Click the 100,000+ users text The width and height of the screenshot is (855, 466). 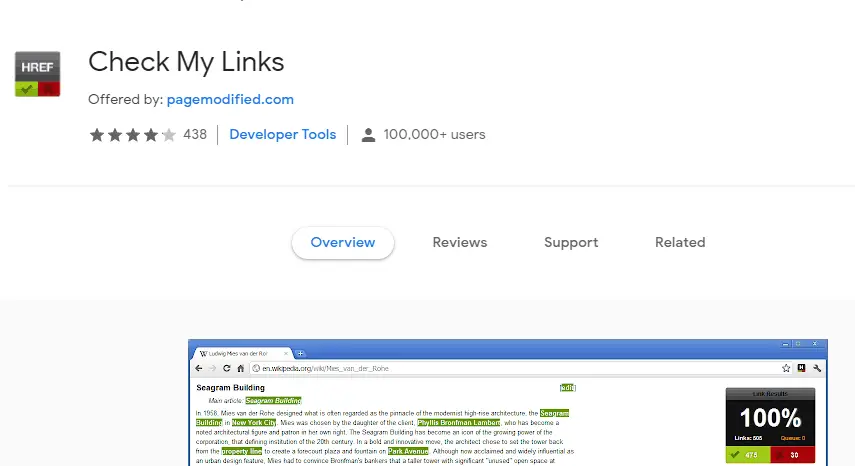(434, 135)
